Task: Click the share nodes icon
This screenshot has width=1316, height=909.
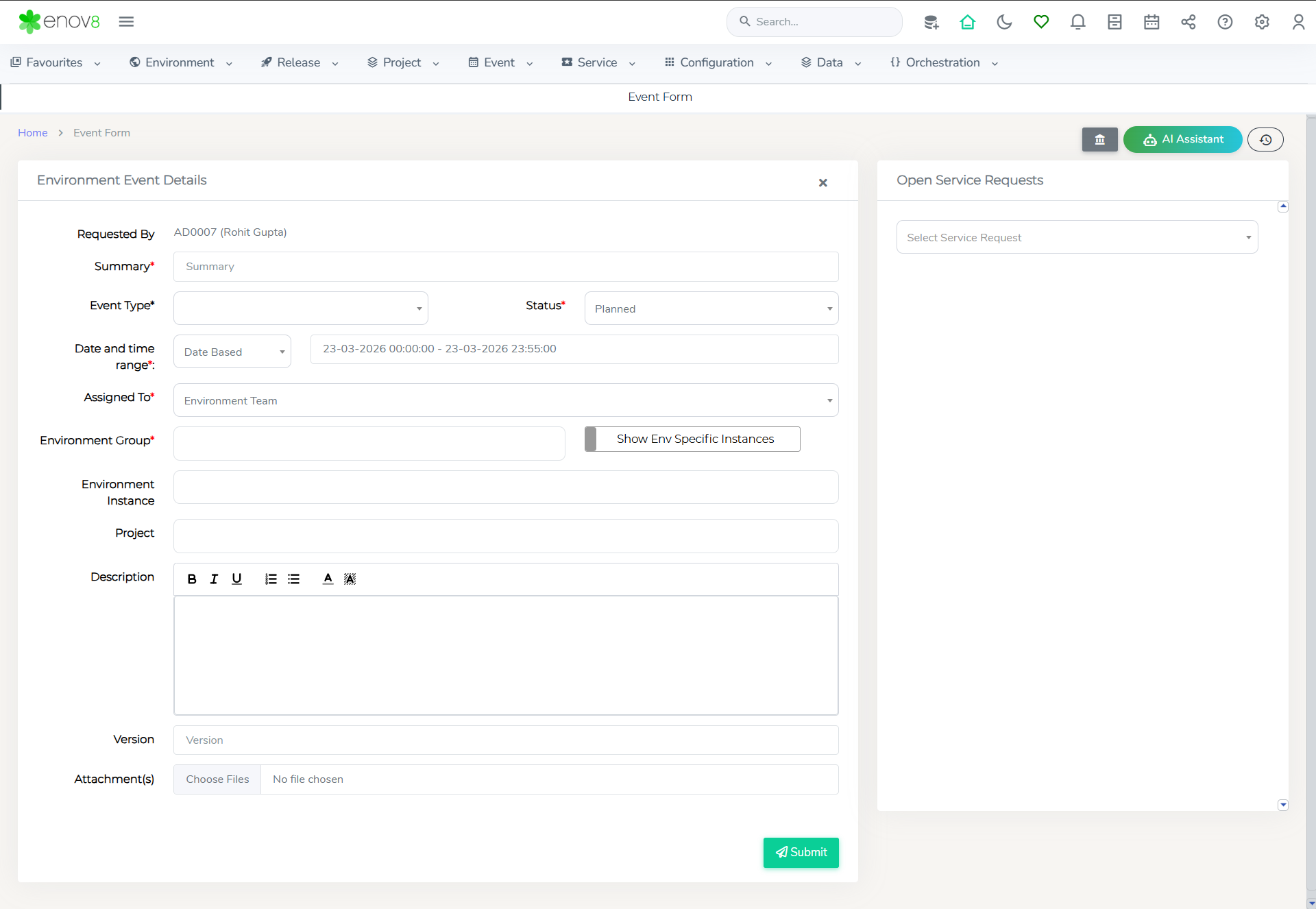Action: [x=1189, y=22]
